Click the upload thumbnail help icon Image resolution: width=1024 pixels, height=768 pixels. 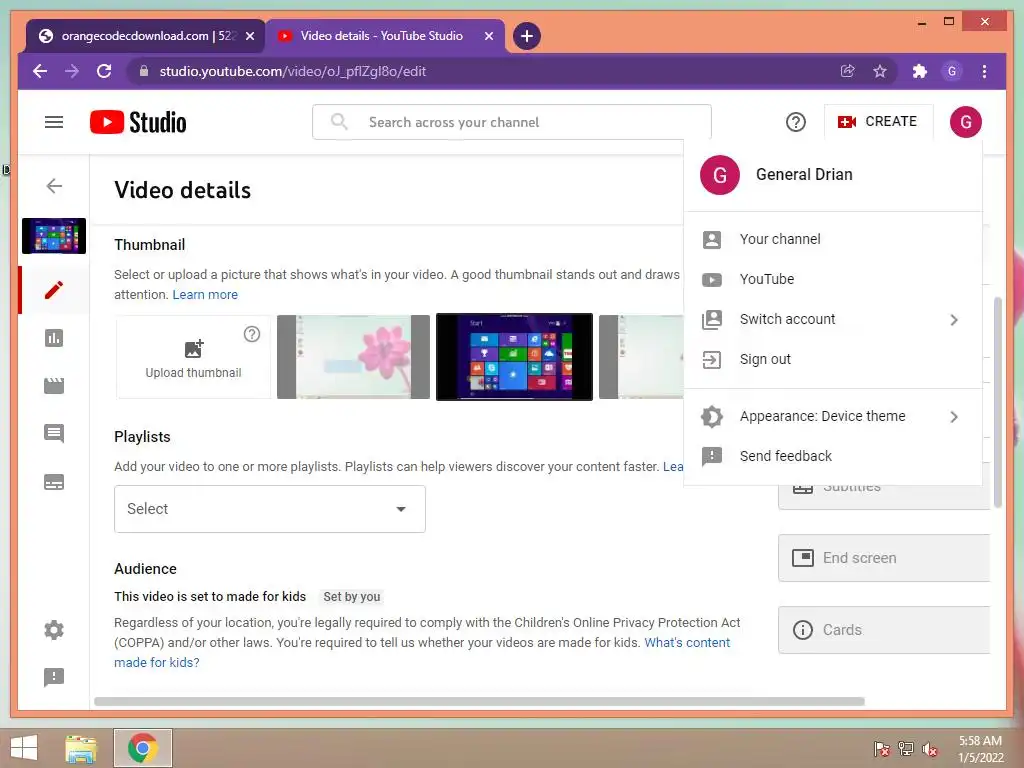click(252, 334)
